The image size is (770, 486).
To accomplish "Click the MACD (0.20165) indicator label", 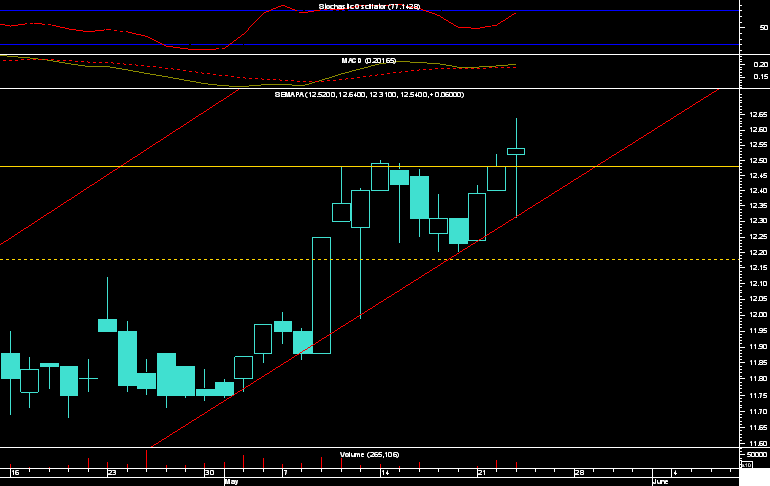I will pos(369,60).
